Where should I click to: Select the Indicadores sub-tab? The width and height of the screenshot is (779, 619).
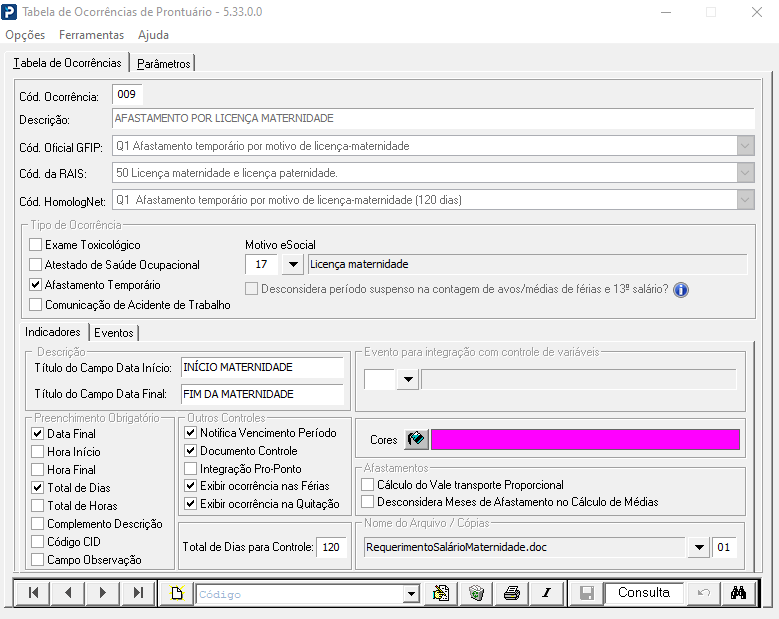pyautogui.click(x=53, y=331)
